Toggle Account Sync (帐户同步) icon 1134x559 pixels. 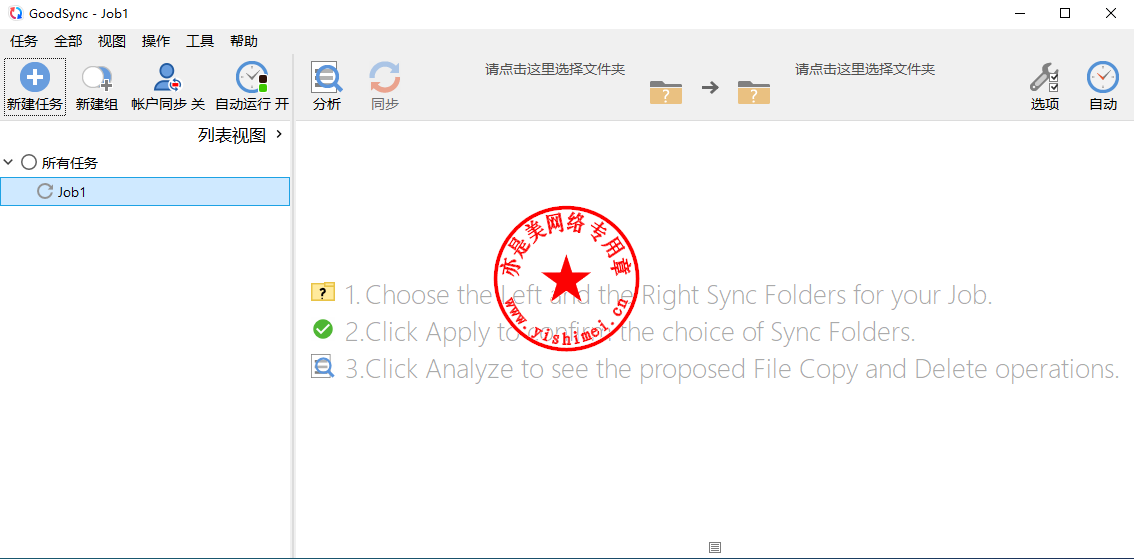168,77
